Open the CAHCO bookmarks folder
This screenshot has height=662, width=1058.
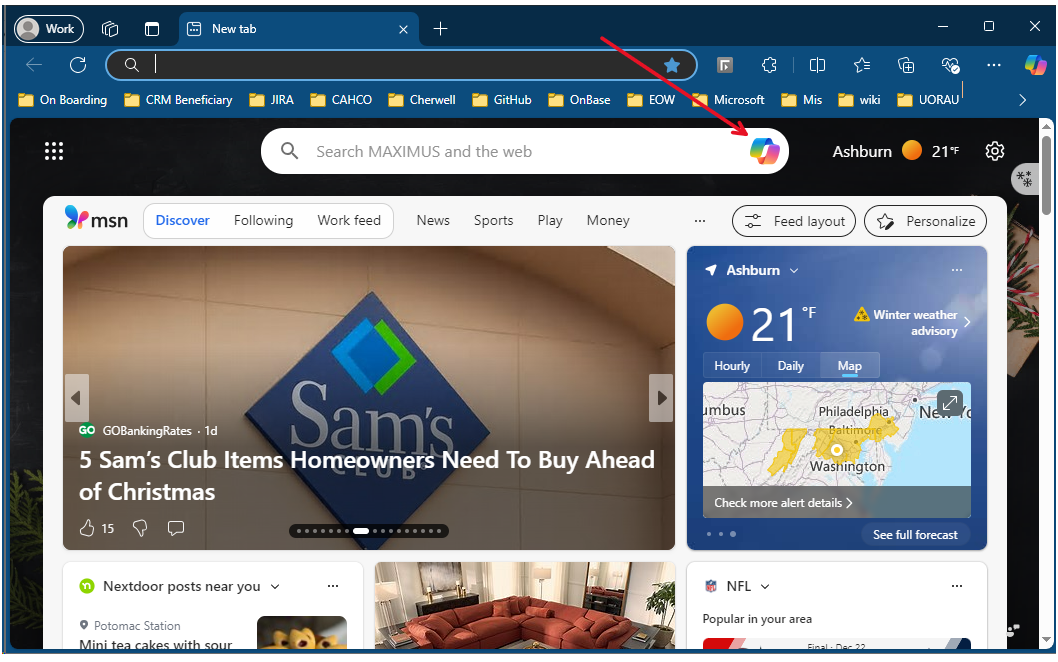[341, 100]
